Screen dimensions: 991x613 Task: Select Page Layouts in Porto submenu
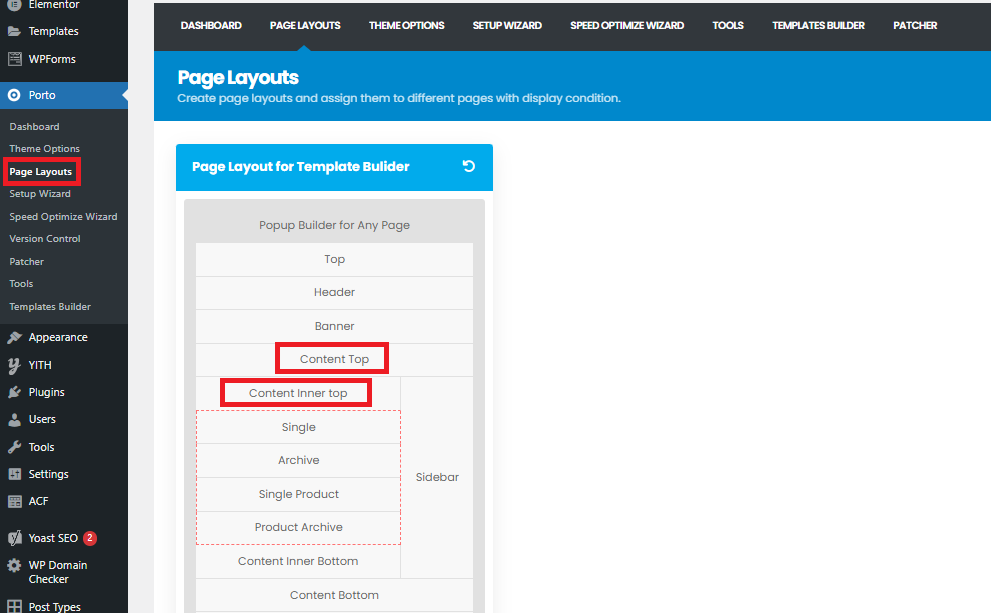click(41, 172)
